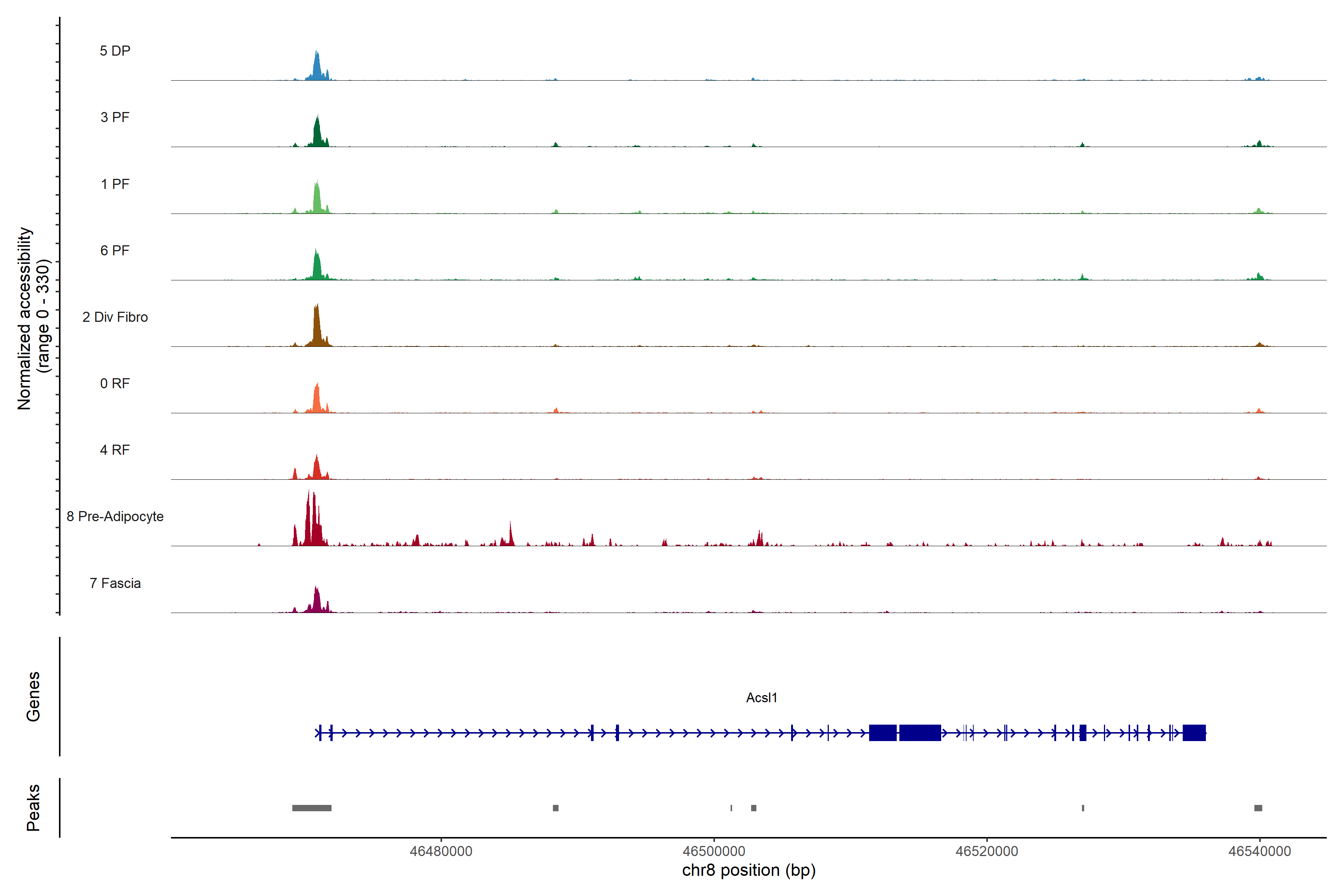This screenshot has width=1344, height=896.
Task: Click the 4 RF track label
Action: (115, 450)
